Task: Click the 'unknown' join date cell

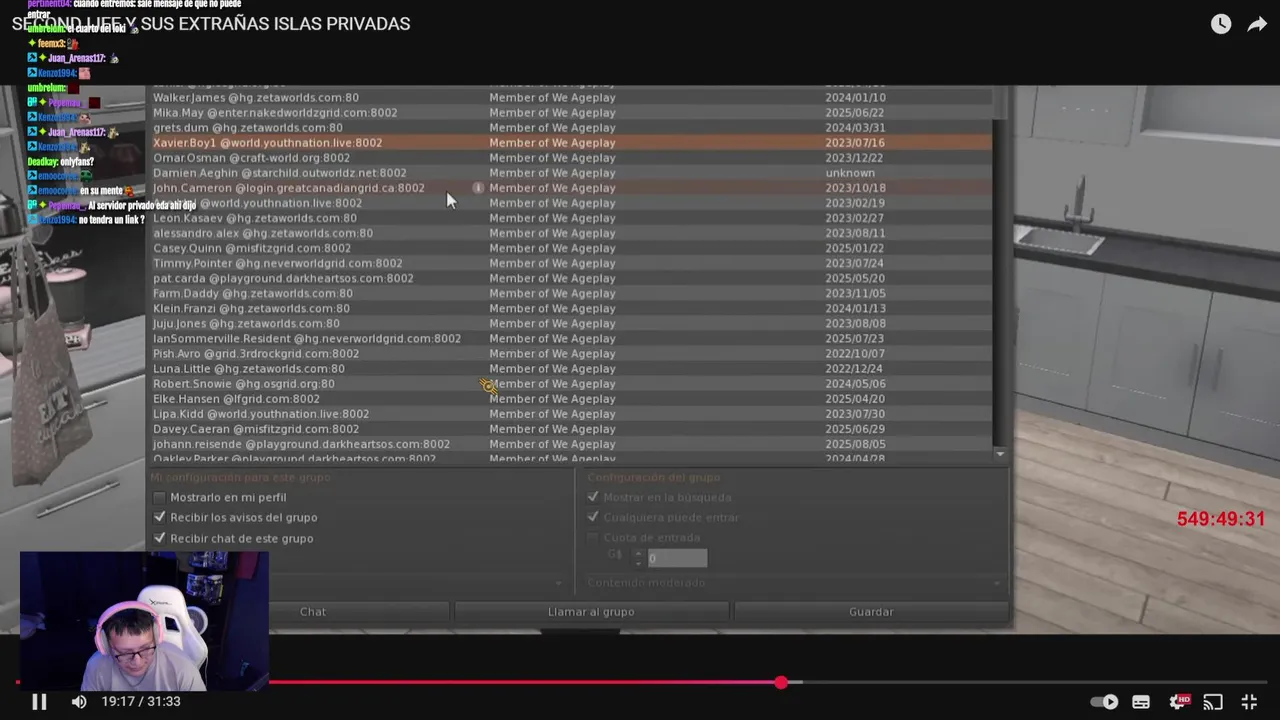Action: pos(850,173)
